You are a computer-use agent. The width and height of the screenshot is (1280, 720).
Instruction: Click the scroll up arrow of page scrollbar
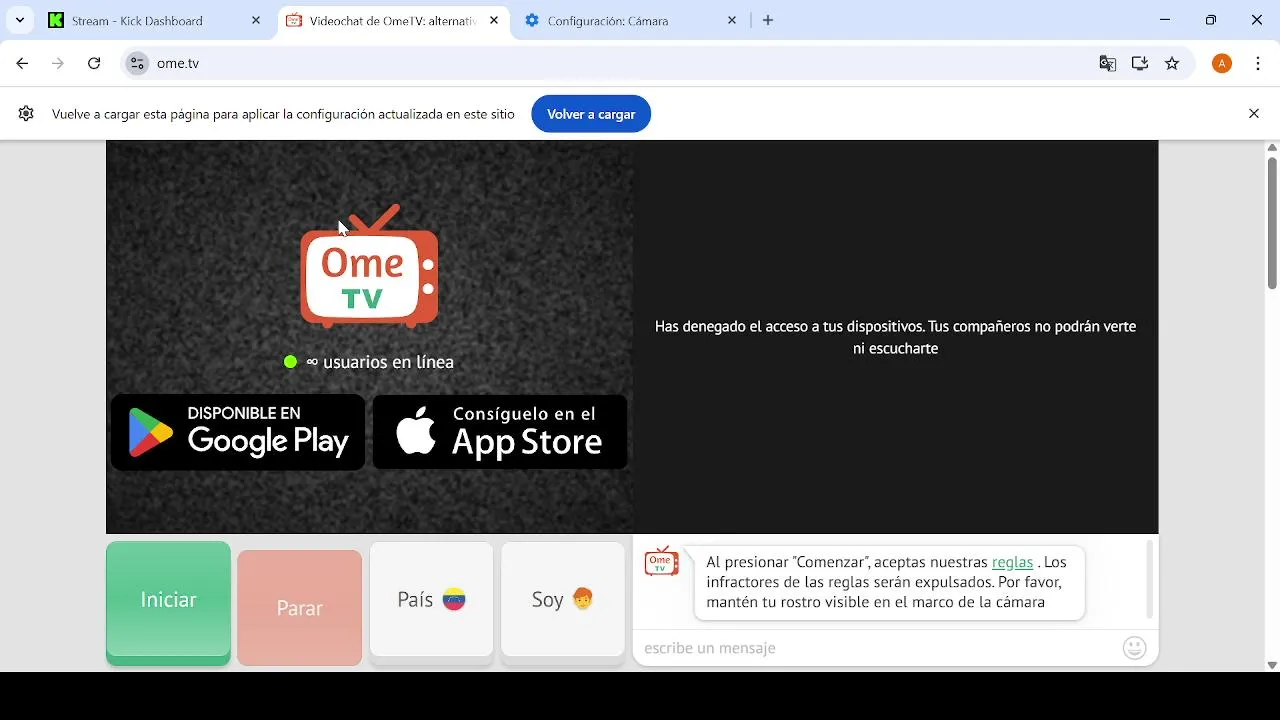tap(1272, 147)
